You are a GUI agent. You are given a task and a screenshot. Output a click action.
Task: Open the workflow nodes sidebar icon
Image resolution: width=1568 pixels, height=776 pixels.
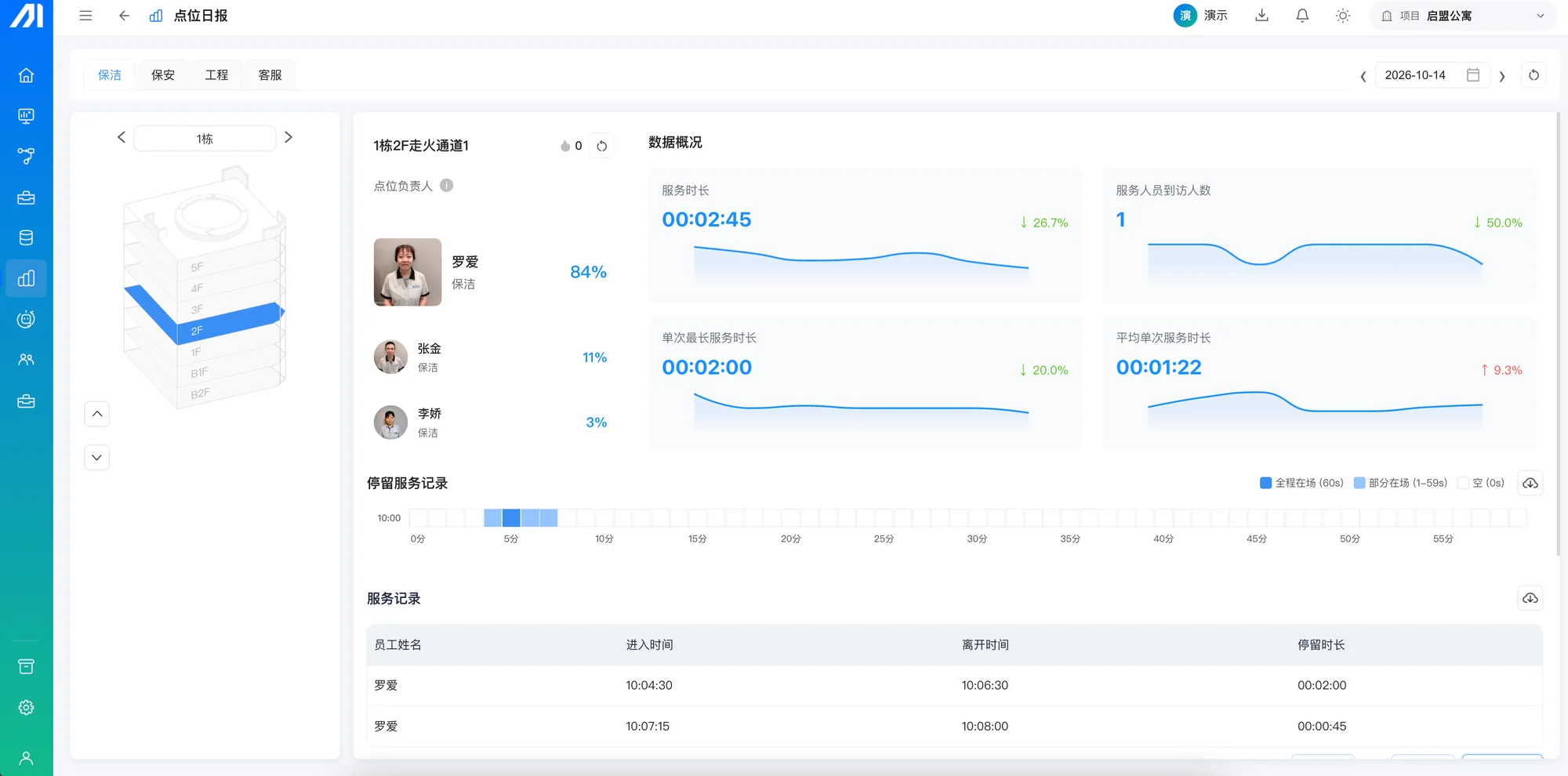pos(26,156)
